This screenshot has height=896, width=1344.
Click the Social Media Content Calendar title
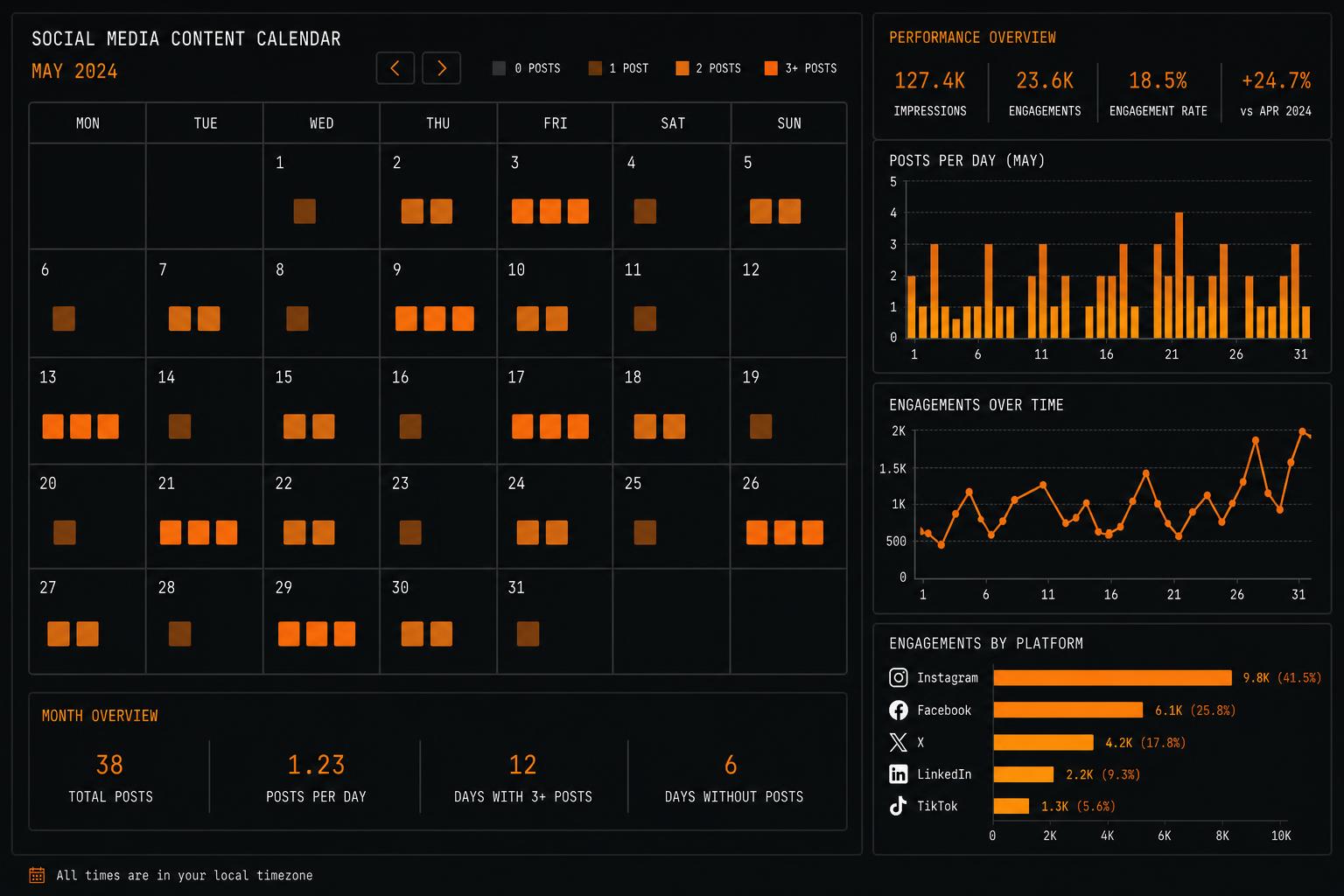click(186, 38)
